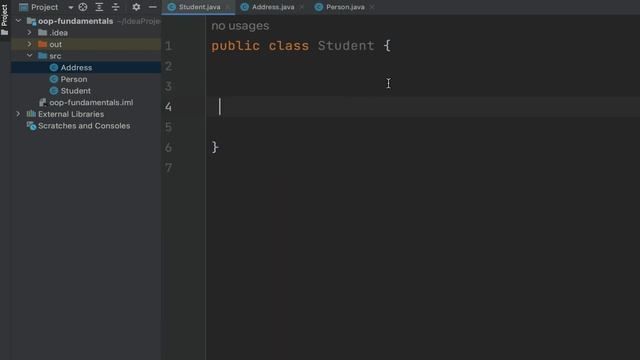
Task: Click the Scratches and Consoles icon
Action: pos(31,126)
